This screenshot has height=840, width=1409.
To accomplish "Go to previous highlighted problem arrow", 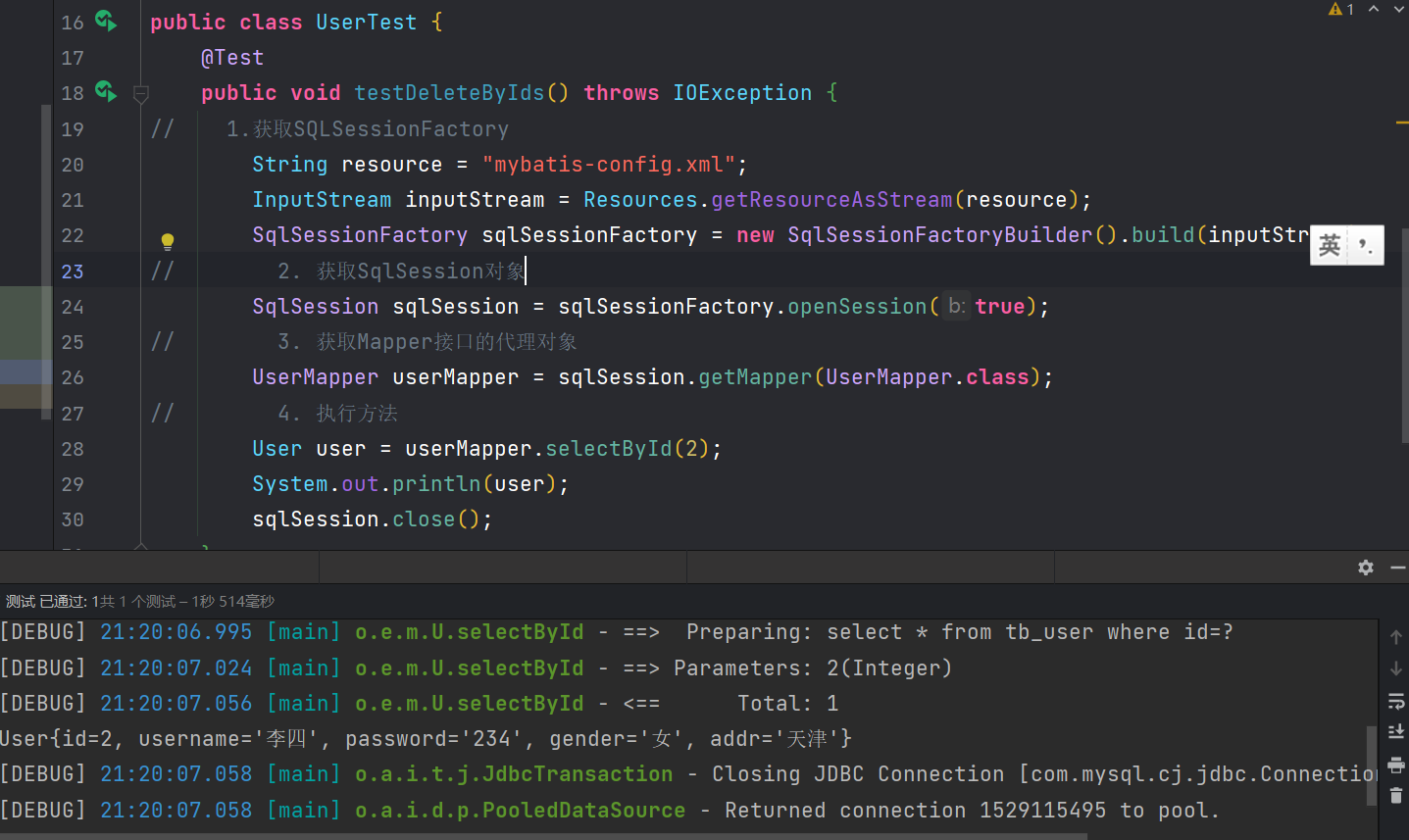I will pyautogui.click(x=1374, y=9).
